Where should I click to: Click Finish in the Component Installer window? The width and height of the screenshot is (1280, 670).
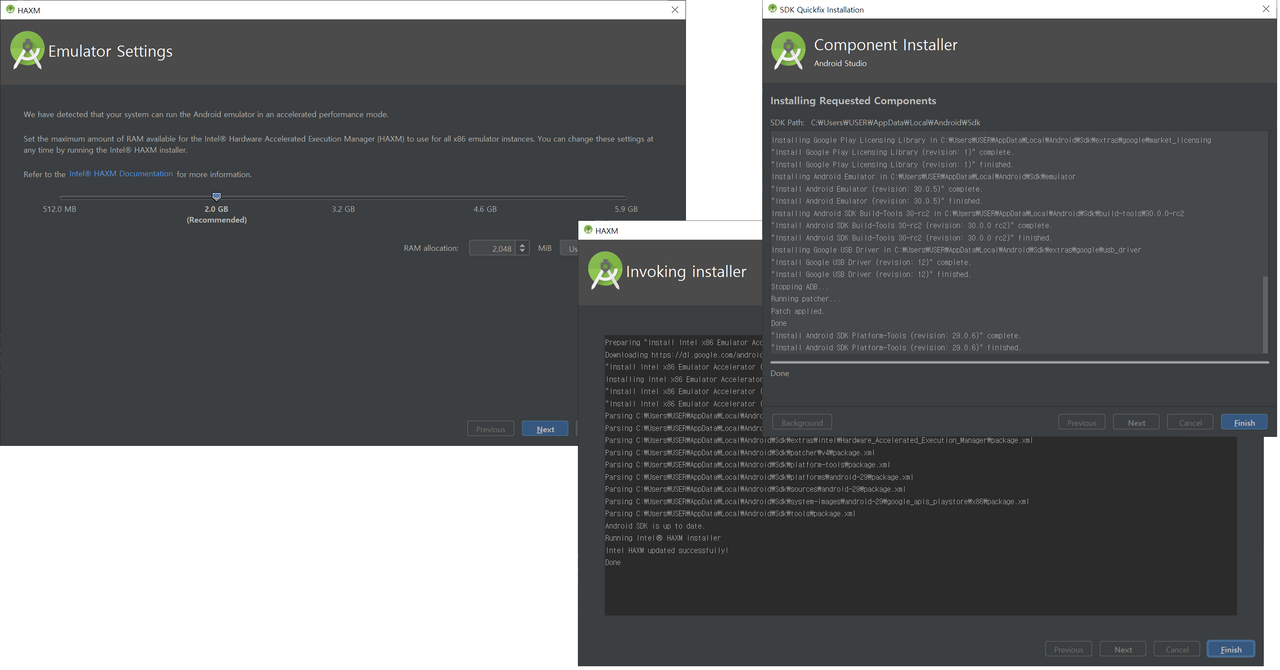point(1244,422)
